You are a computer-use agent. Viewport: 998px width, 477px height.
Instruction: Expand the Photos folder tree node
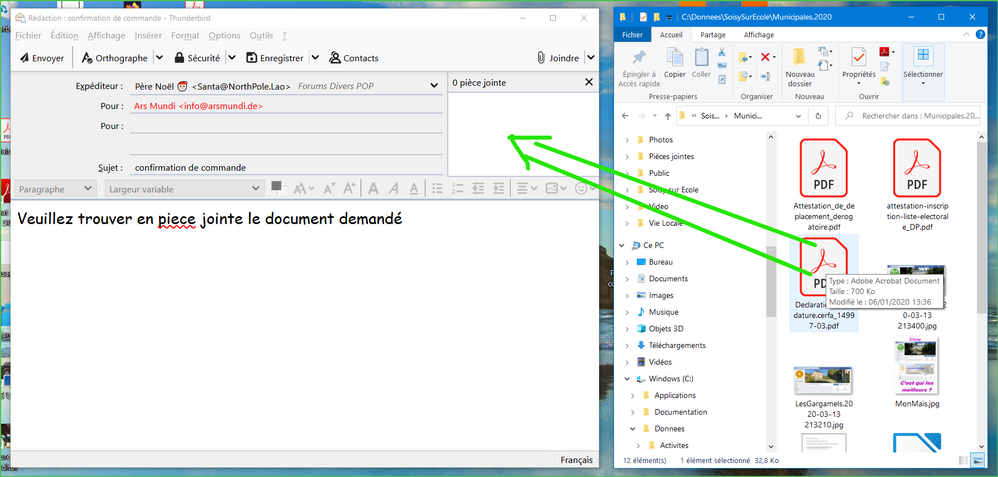pyautogui.click(x=627, y=140)
